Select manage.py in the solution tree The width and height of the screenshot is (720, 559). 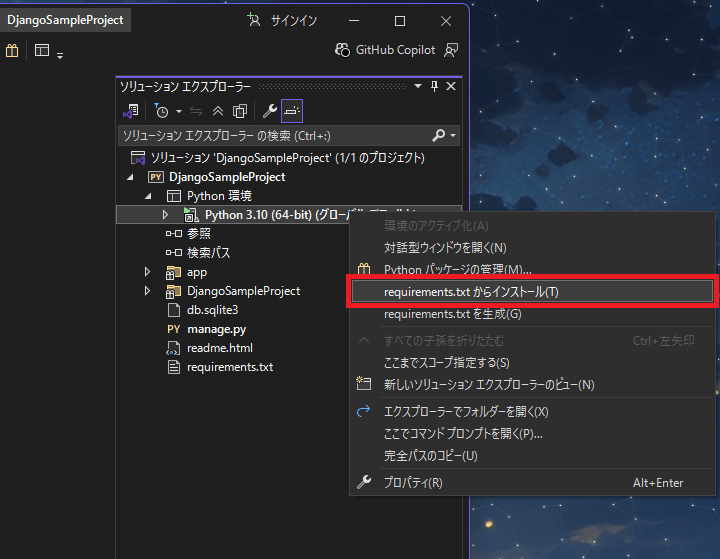[x=215, y=329]
